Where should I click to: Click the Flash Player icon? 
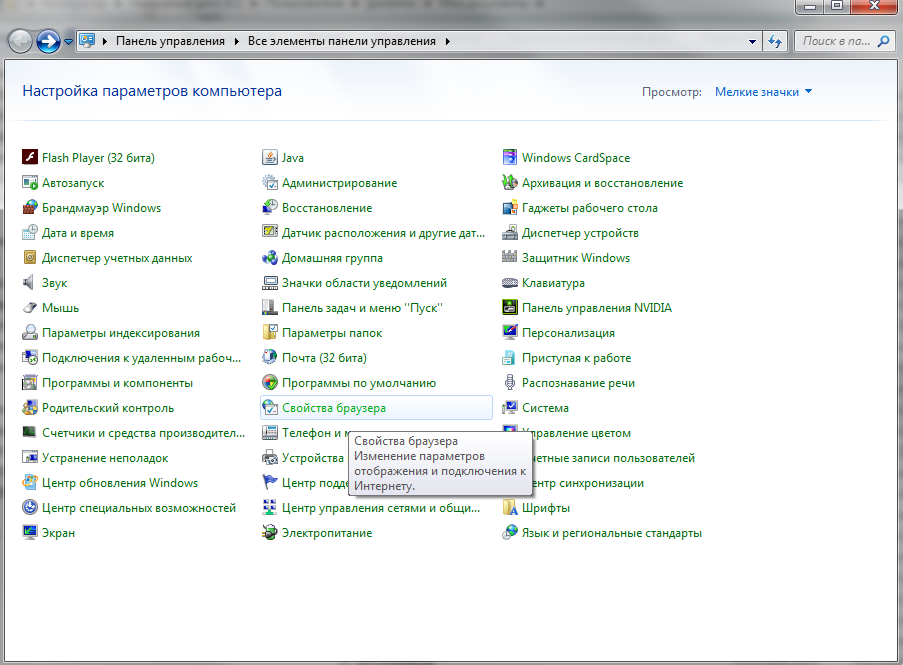tap(29, 158)
